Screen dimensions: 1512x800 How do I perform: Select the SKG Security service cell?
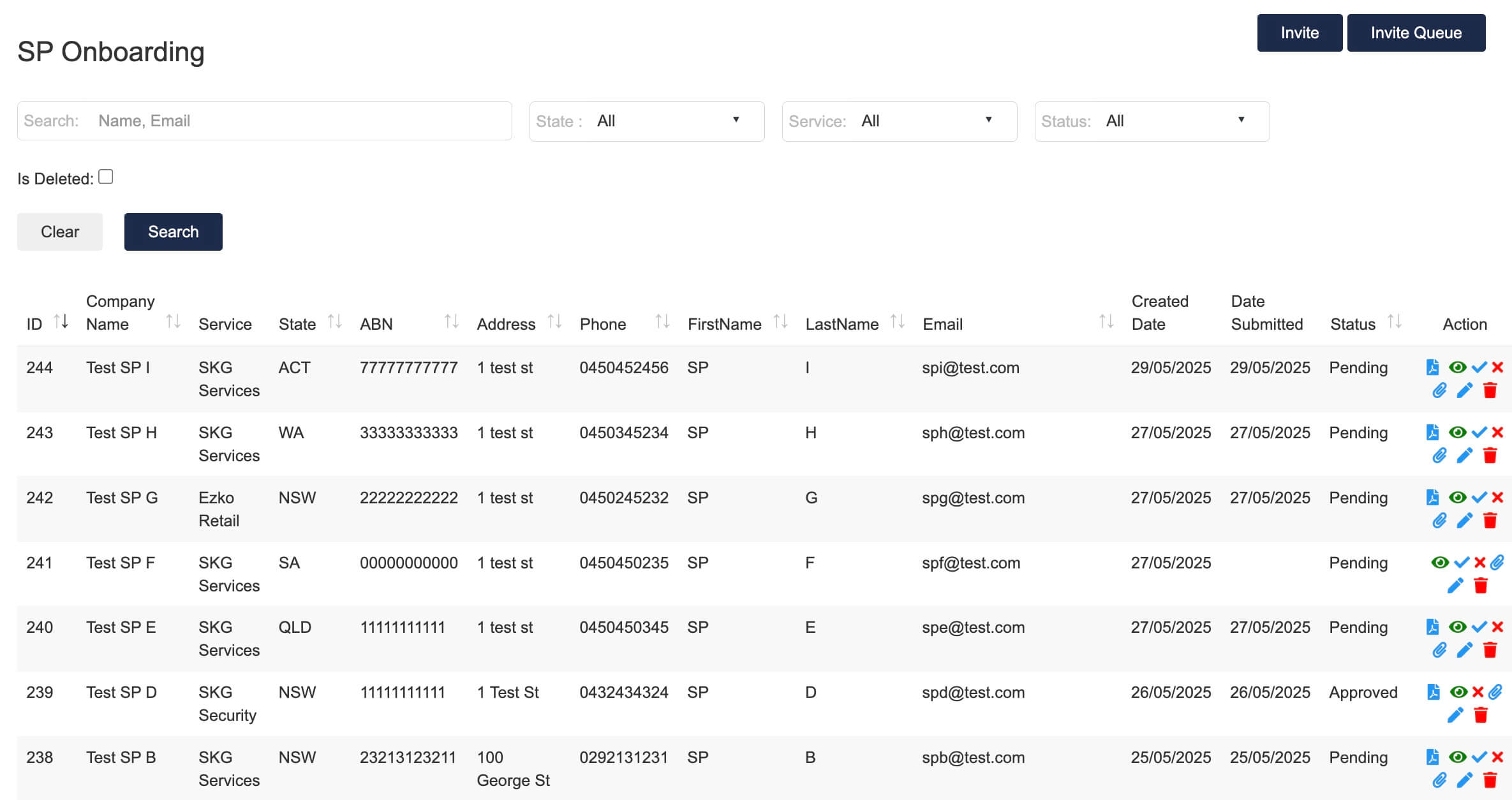pos(227,704)
